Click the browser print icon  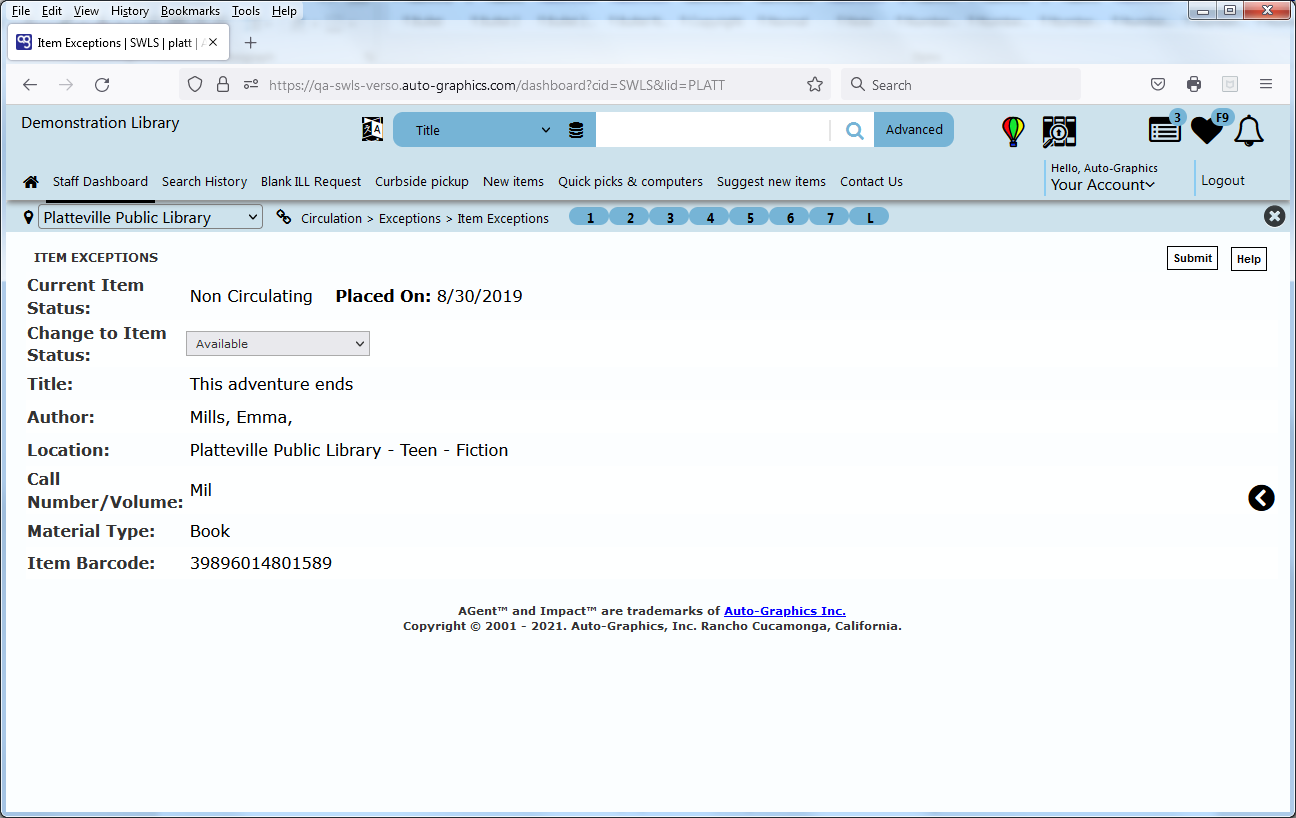pos(1194,85)
